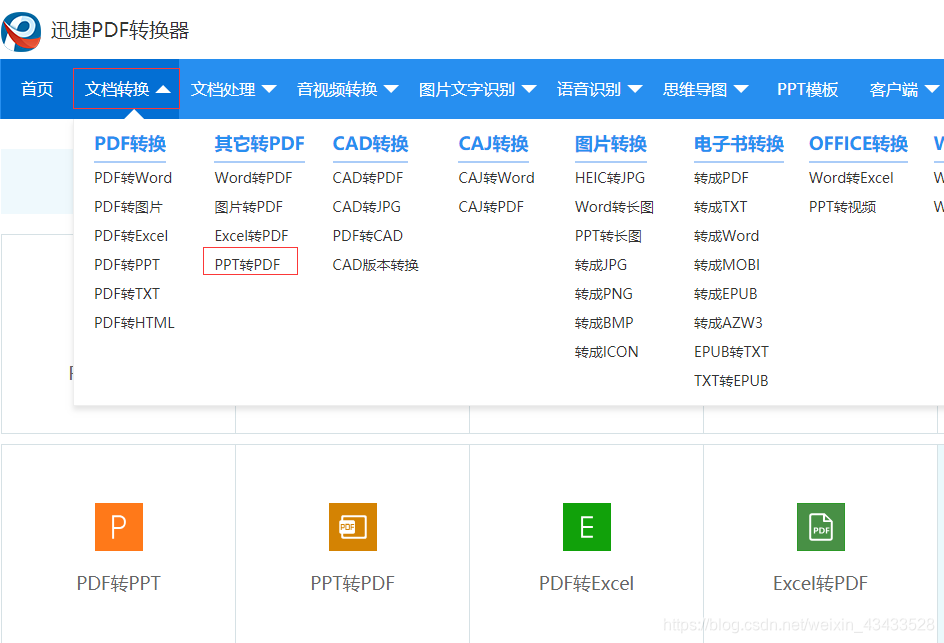944x643 pixels.
Task: Choose 转成JPG under 图片转换
Action: [x=601, y=264]
